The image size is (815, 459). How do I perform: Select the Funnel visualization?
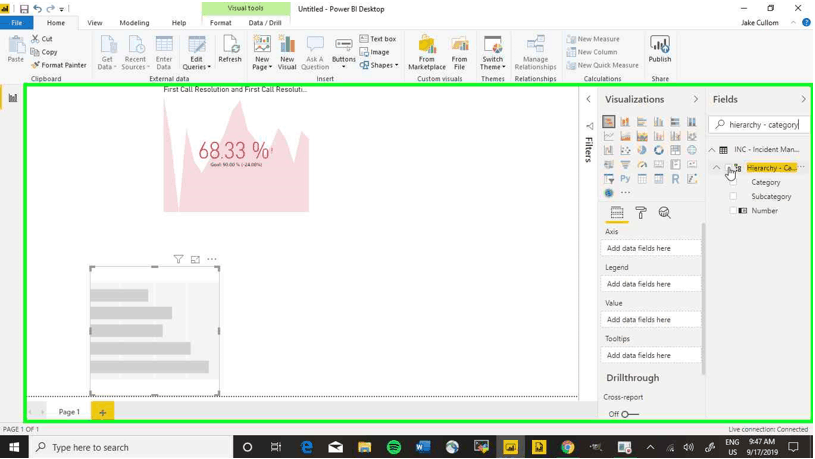tap(625, 164)
